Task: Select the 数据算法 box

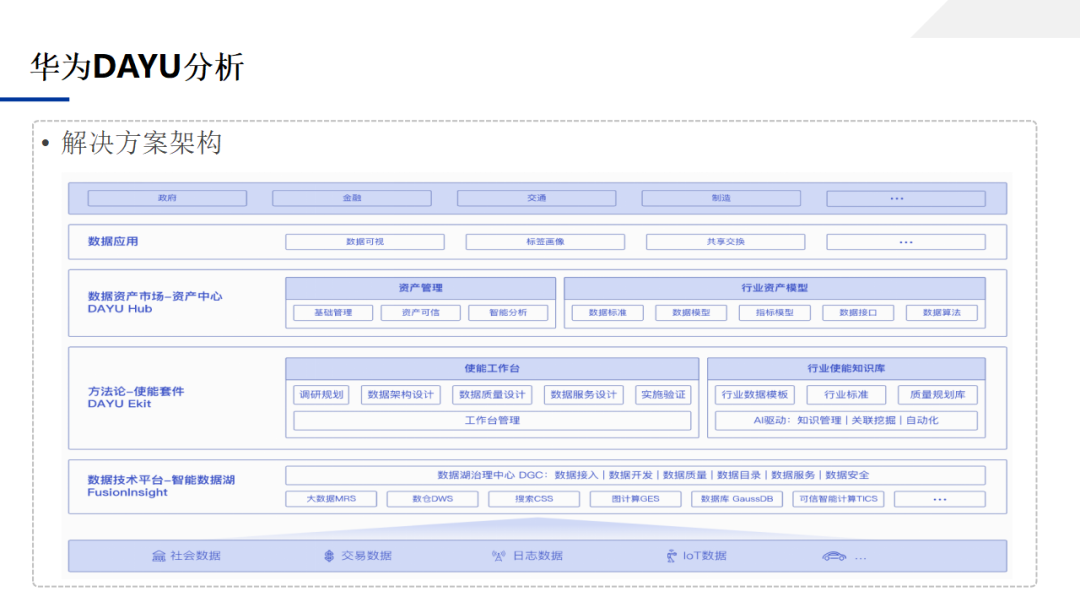Action: [942, 313]
